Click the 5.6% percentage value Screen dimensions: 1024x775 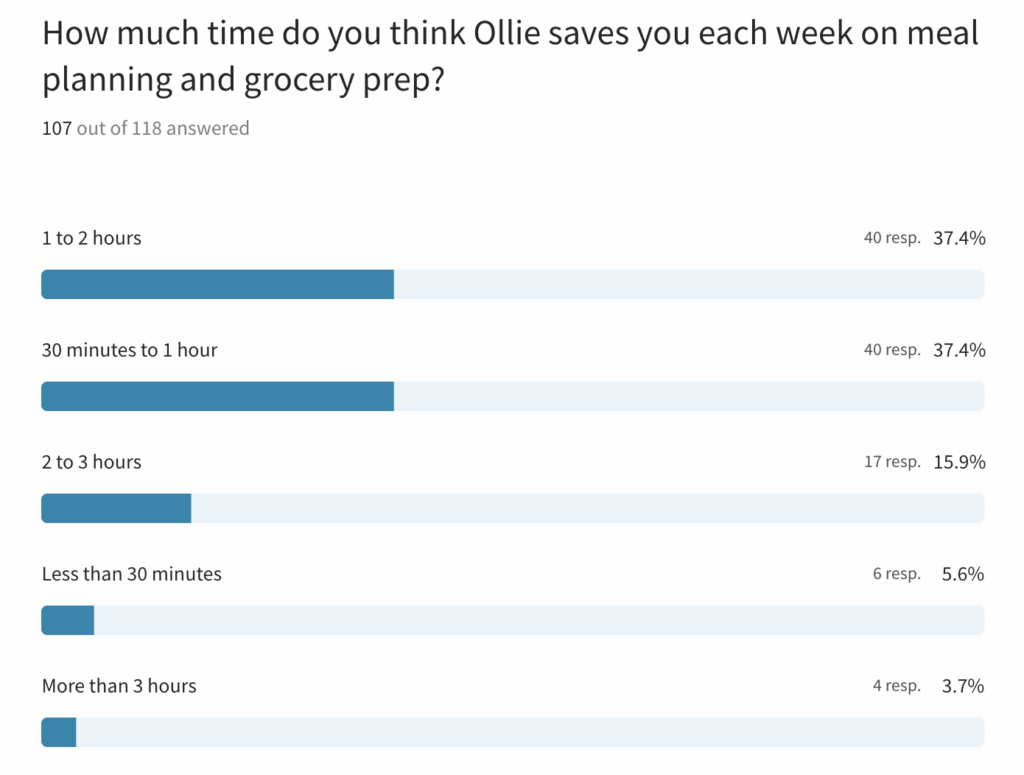pos(963,574)
